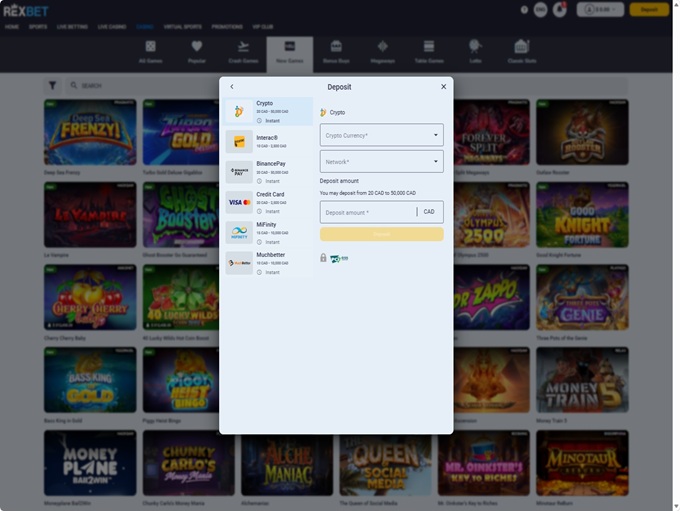The image size is (680, 511).
Task: Open Cherry Cherry Baby game thumbnail
Action: point(90,298)
